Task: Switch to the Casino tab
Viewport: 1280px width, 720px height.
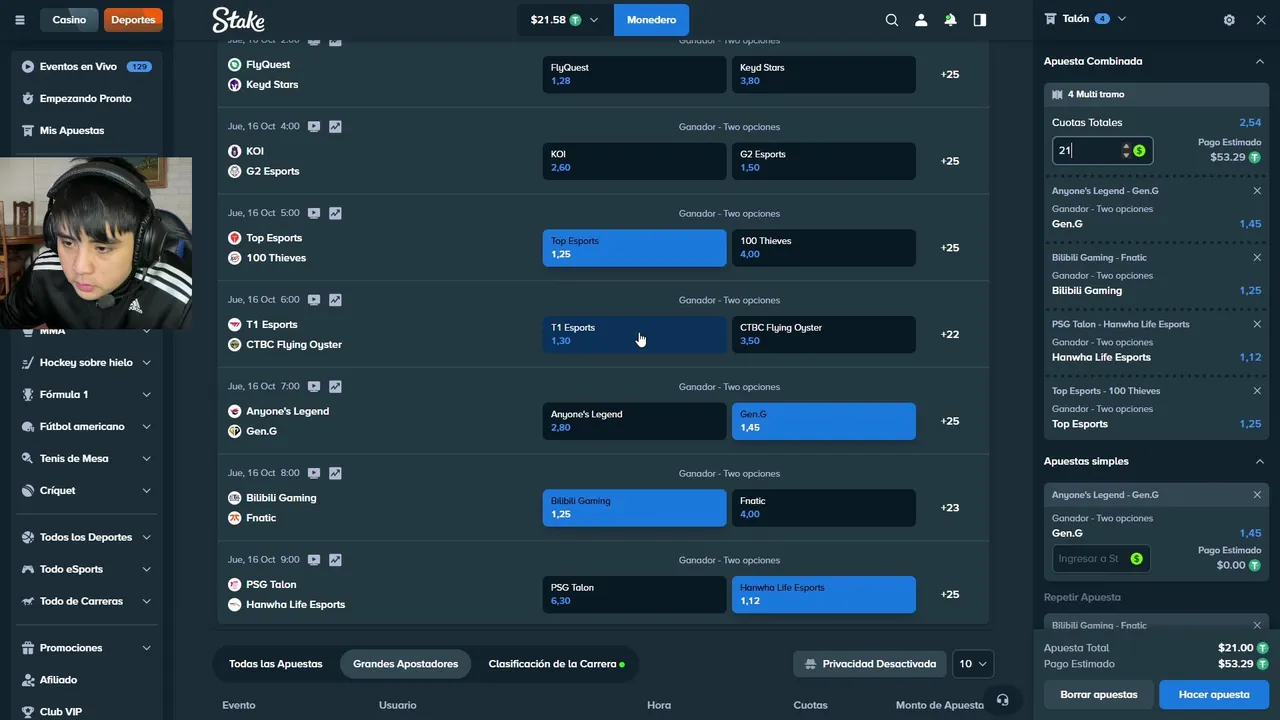Action: point(69,20)
